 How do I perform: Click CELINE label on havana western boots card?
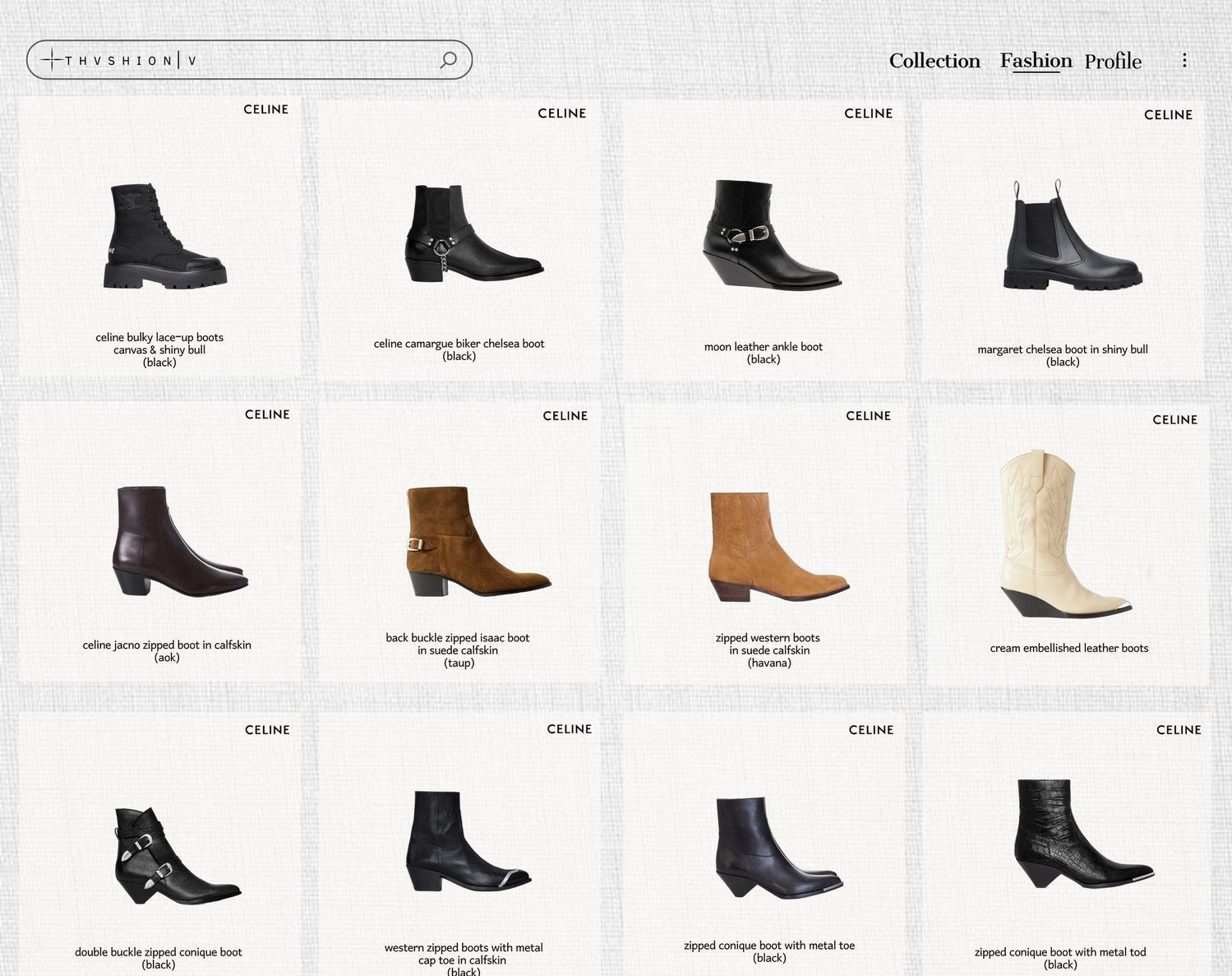(x=869, y=416)
